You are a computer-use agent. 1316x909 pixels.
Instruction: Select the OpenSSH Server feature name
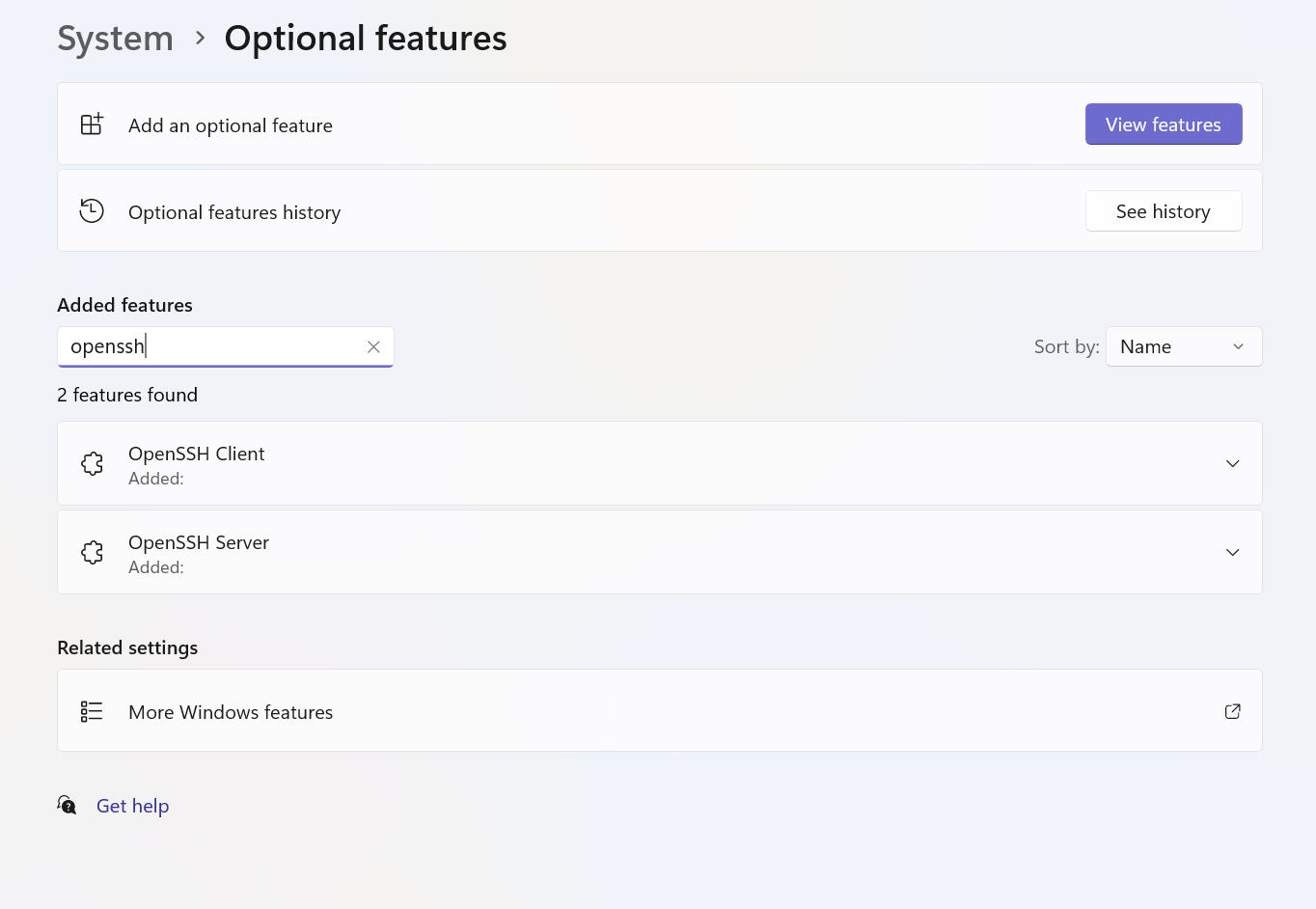[199, 542]
